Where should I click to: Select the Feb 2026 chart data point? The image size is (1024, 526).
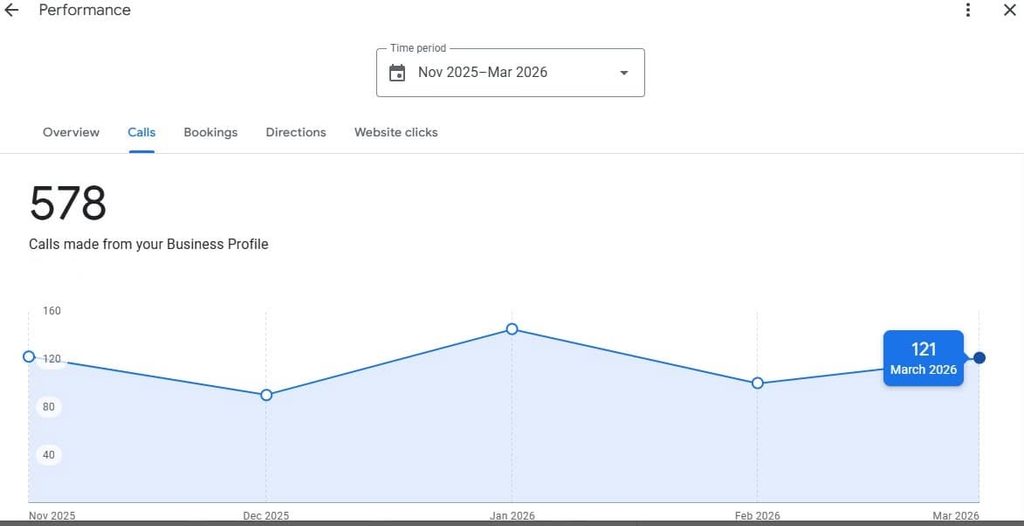pyautogui.click(x=758, y=383)
